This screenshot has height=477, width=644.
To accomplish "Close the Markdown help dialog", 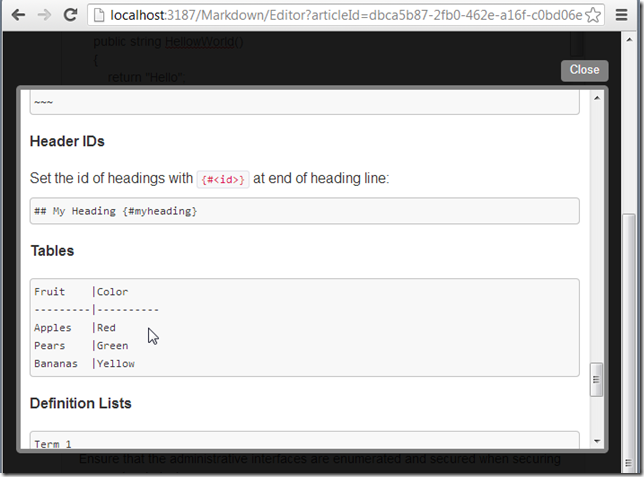I will click(584, 70).
